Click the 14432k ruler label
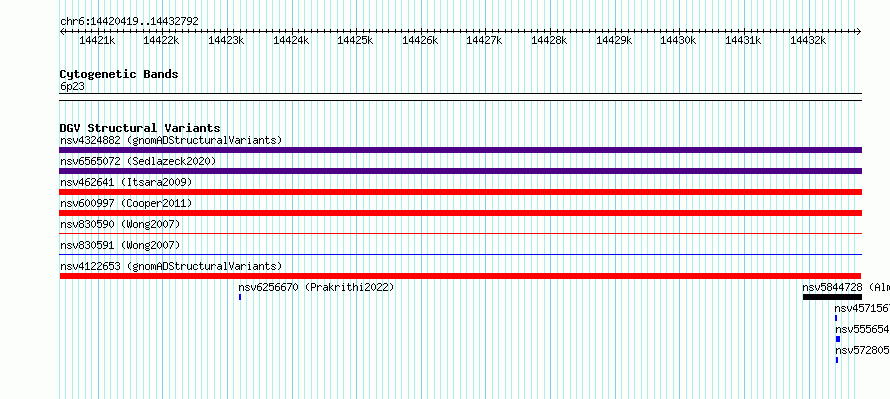Viewport: 890px width, 399px height. pos(808,40)
